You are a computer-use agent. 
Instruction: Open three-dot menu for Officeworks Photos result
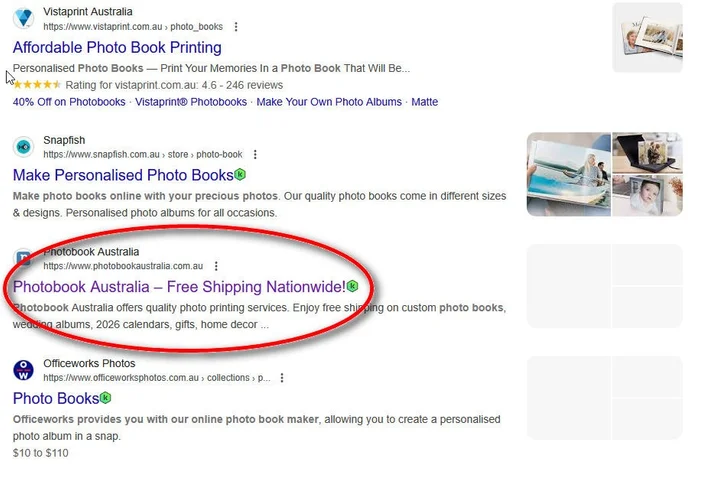(x=282, y=378)
